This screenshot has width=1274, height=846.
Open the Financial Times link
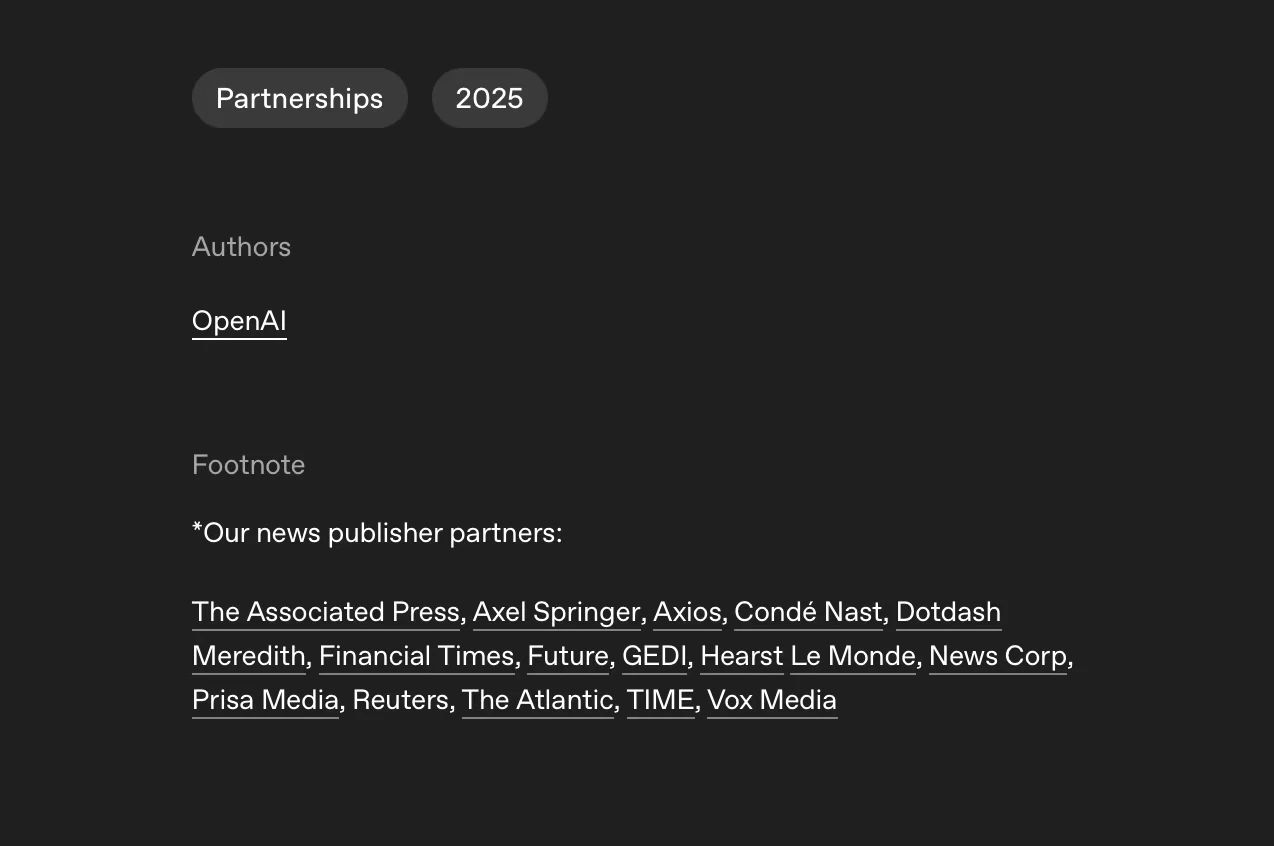416,656
